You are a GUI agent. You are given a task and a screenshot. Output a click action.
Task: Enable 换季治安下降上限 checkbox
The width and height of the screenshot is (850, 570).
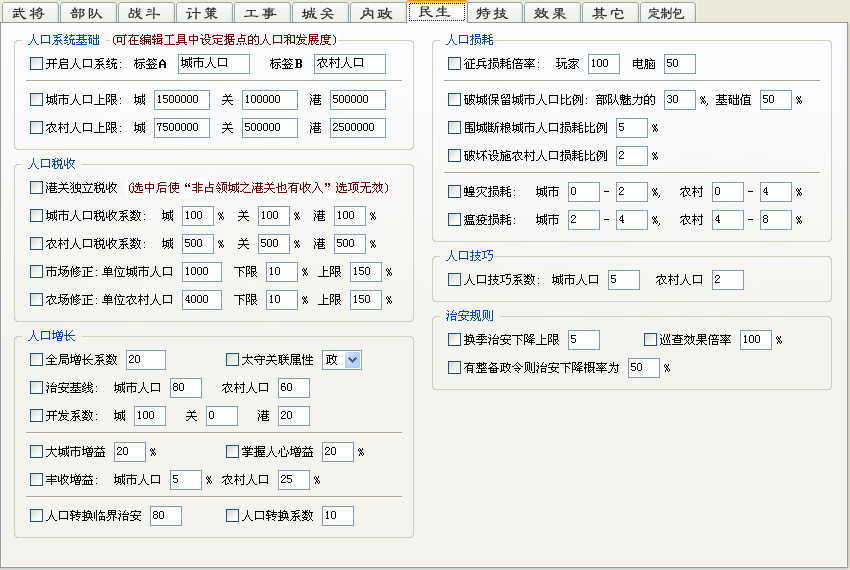click(454, 340)
